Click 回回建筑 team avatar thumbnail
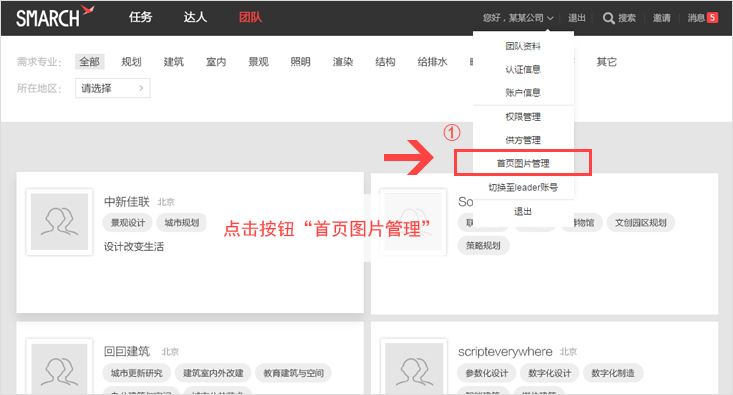This screenshot has width=733, height=395. click(59, 366)
